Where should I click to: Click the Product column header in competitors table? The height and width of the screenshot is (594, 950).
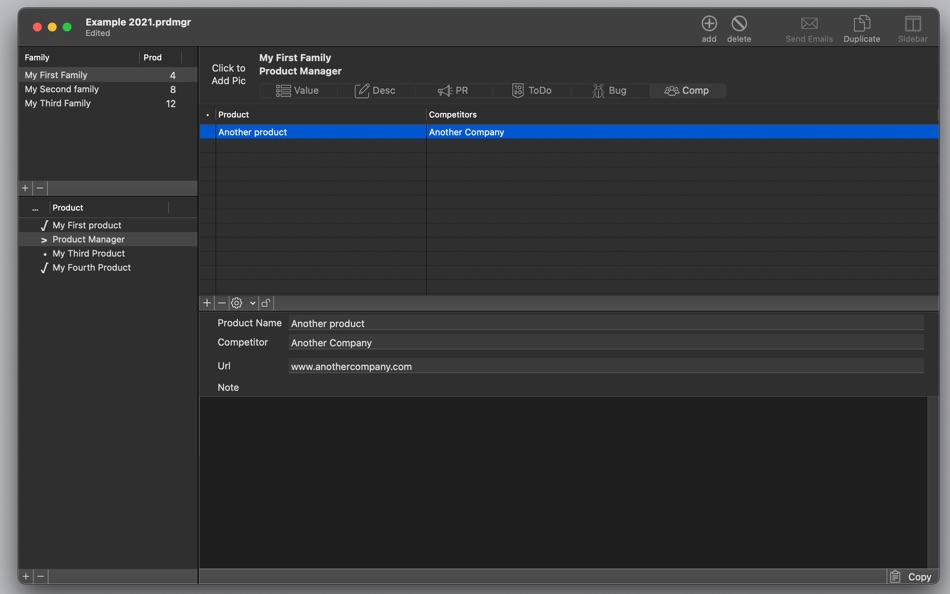[321, 115]
